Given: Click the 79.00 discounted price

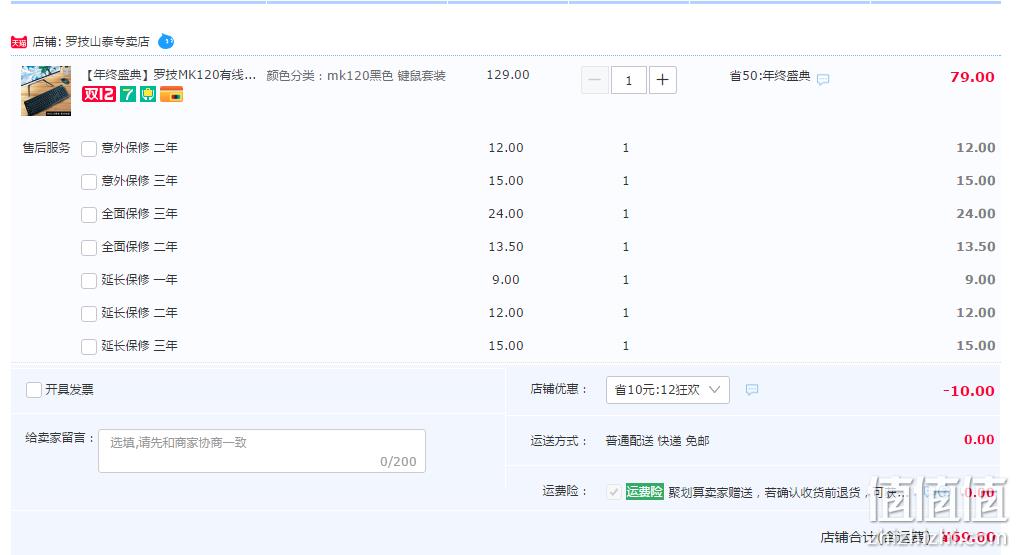Looking at the screenshot, I should (x=972, y=77).
